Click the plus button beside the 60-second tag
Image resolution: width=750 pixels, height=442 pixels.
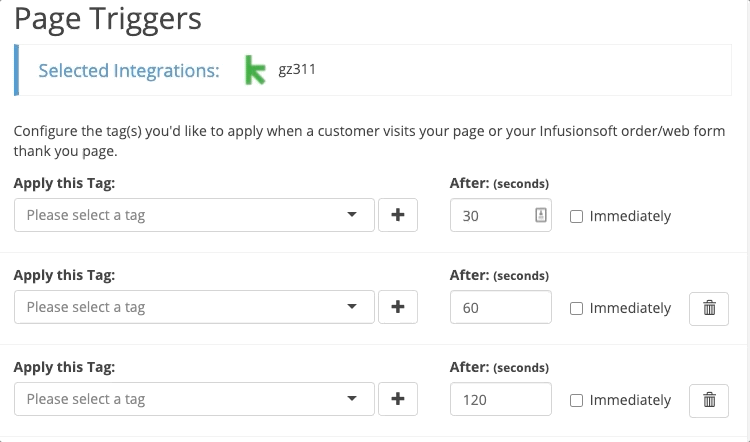pos(398,307)
